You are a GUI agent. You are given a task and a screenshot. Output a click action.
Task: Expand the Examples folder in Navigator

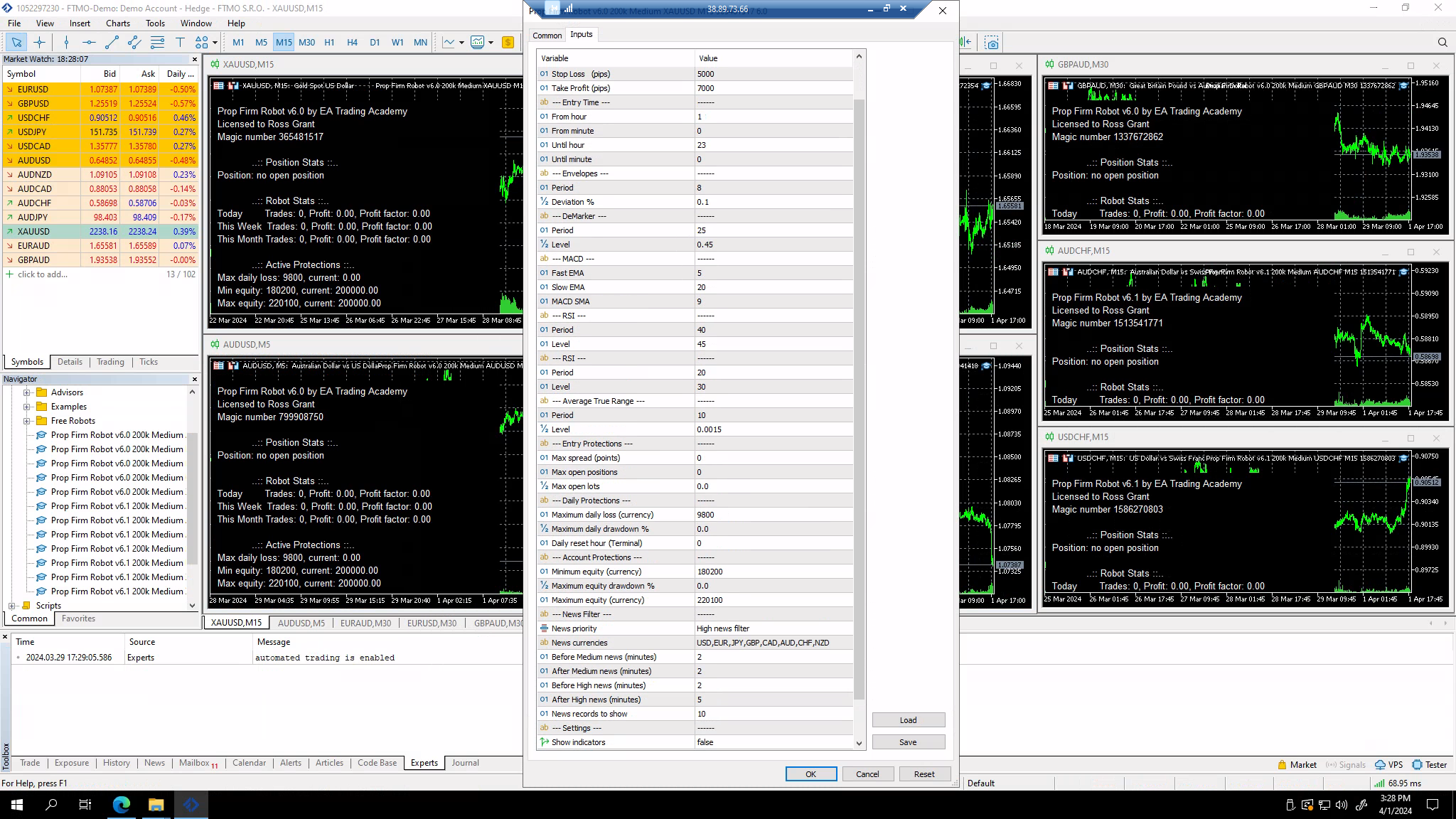pyautogui.click(x=26, y=407)
